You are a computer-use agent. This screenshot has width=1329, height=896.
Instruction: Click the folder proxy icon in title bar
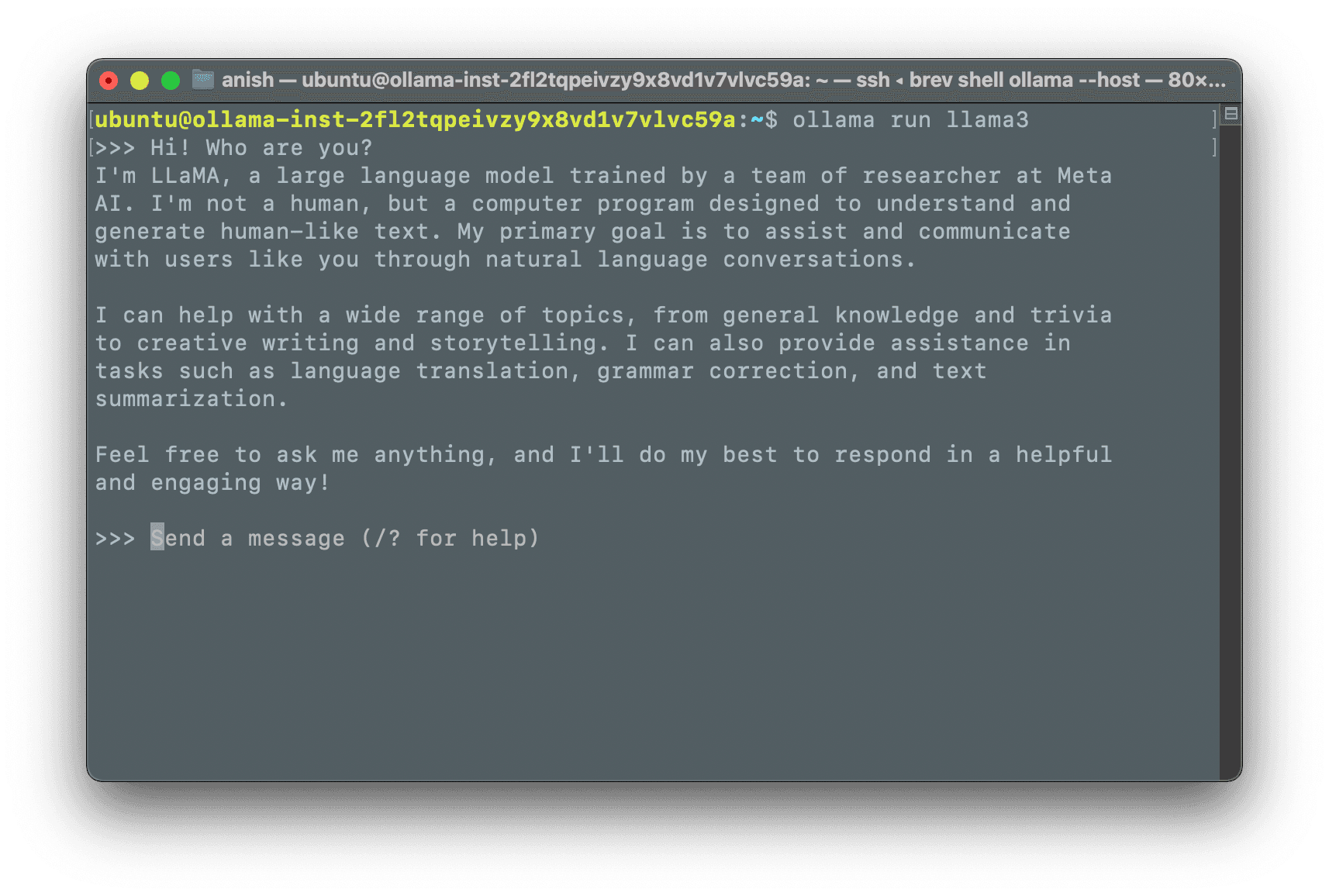203,80
